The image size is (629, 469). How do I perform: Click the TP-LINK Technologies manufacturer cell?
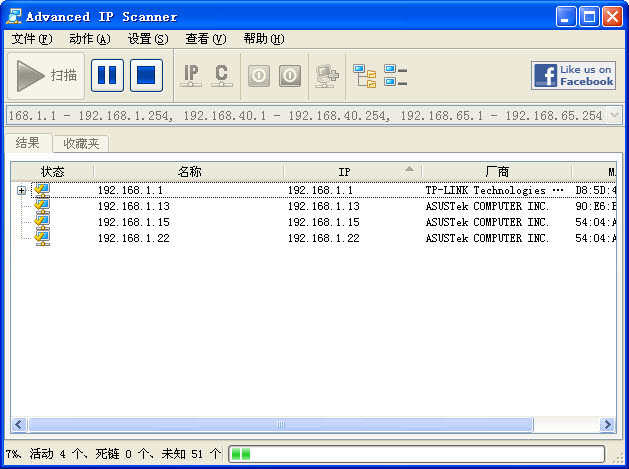coord(494,190)
